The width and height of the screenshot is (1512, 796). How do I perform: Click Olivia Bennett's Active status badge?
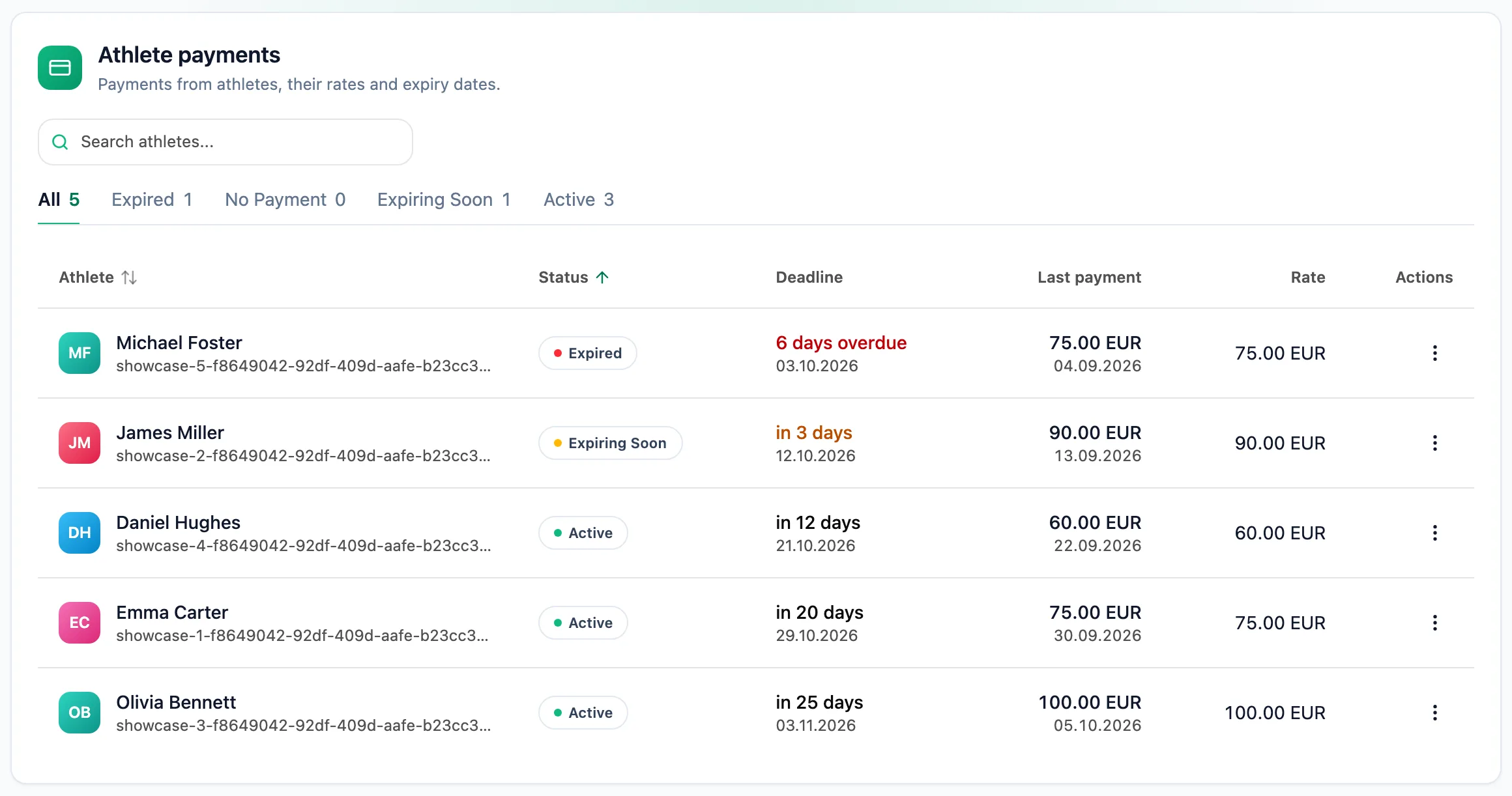point(583,713)
